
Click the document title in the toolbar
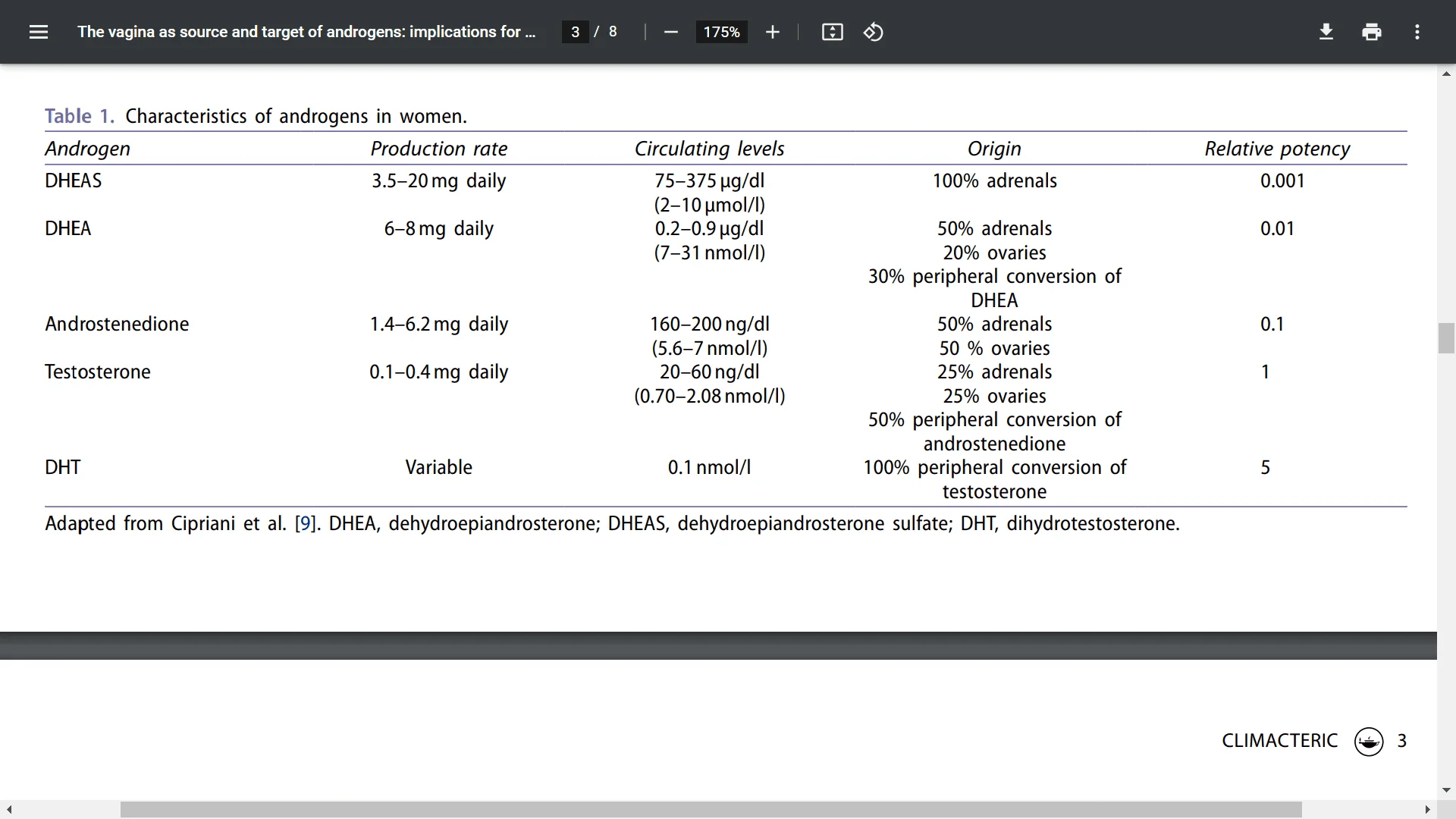tap(306, 32)
